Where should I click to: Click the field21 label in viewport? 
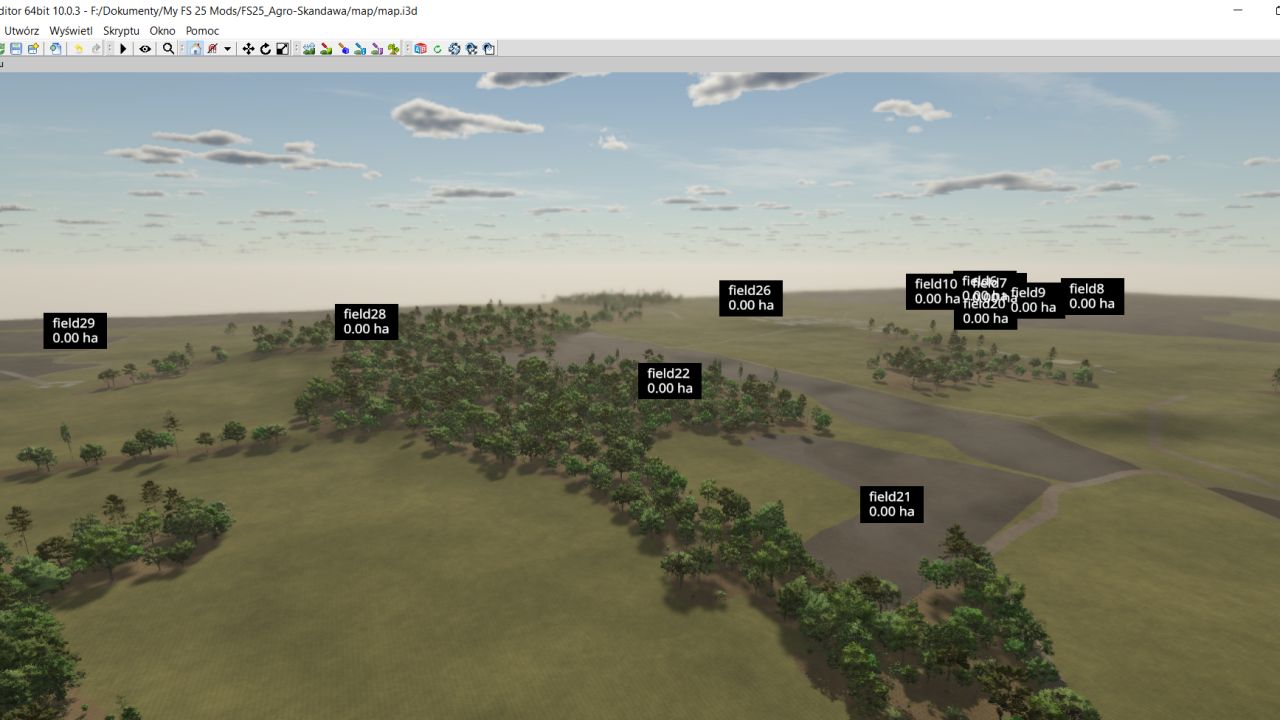click(x=892, y=504)
